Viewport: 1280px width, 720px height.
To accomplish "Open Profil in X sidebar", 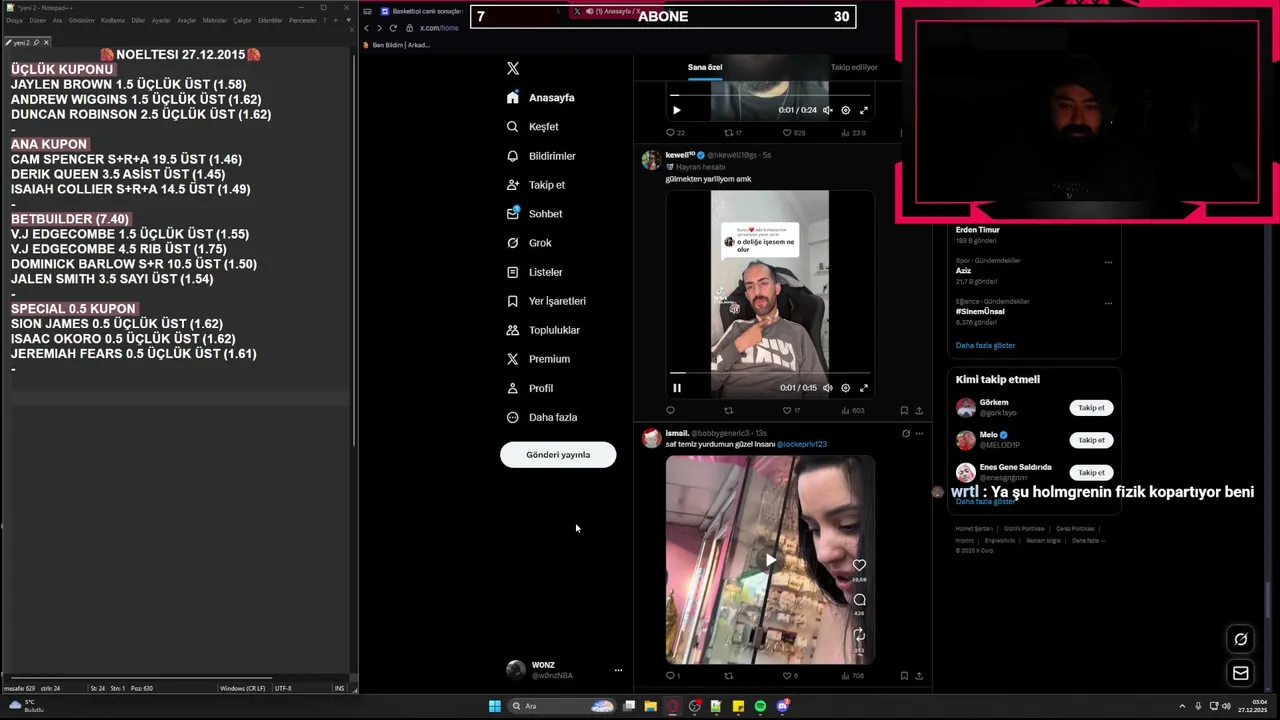I will click(x=529, y=388).
